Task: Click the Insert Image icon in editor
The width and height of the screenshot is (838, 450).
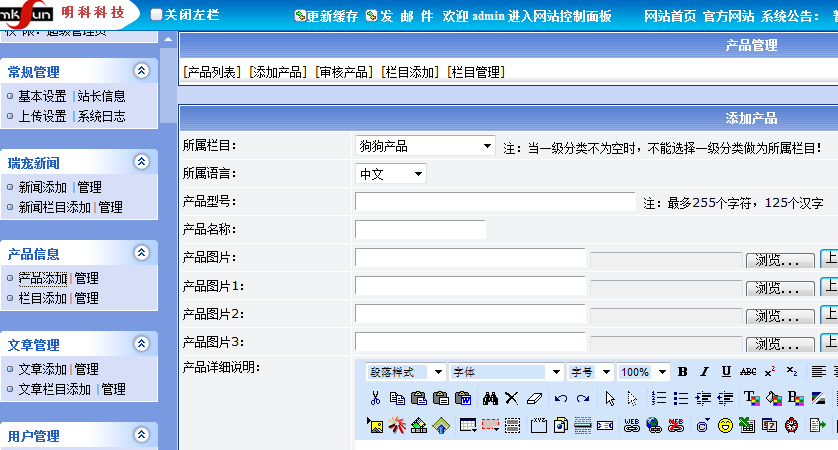Action: tap(375, 426)
